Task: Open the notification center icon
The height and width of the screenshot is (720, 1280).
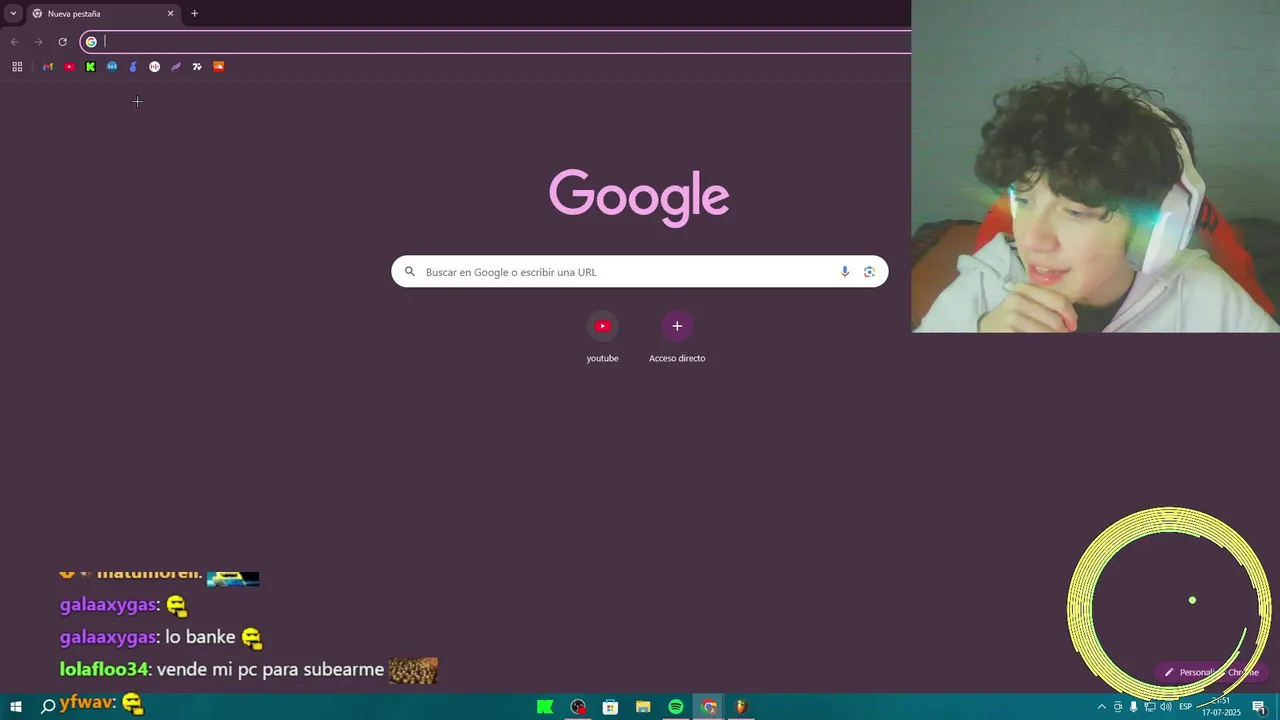Action: pos(1259,707)
